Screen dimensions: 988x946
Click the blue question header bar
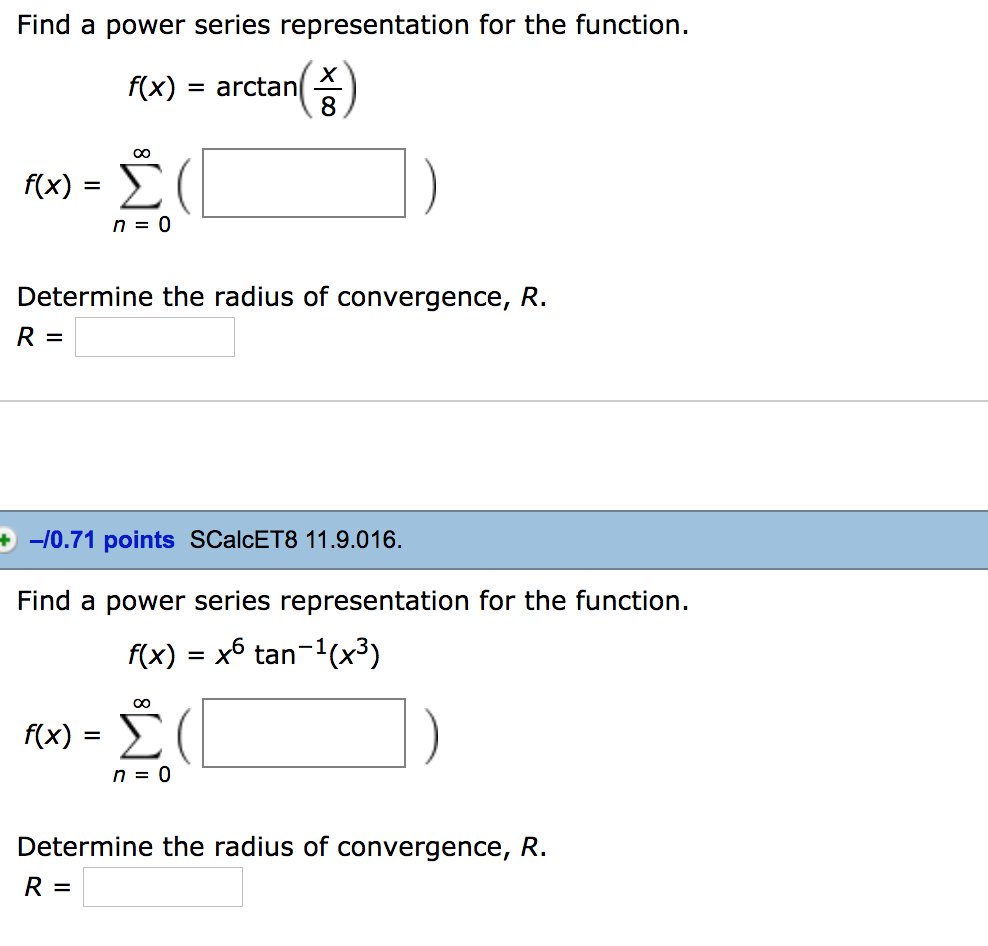(600, 539)
